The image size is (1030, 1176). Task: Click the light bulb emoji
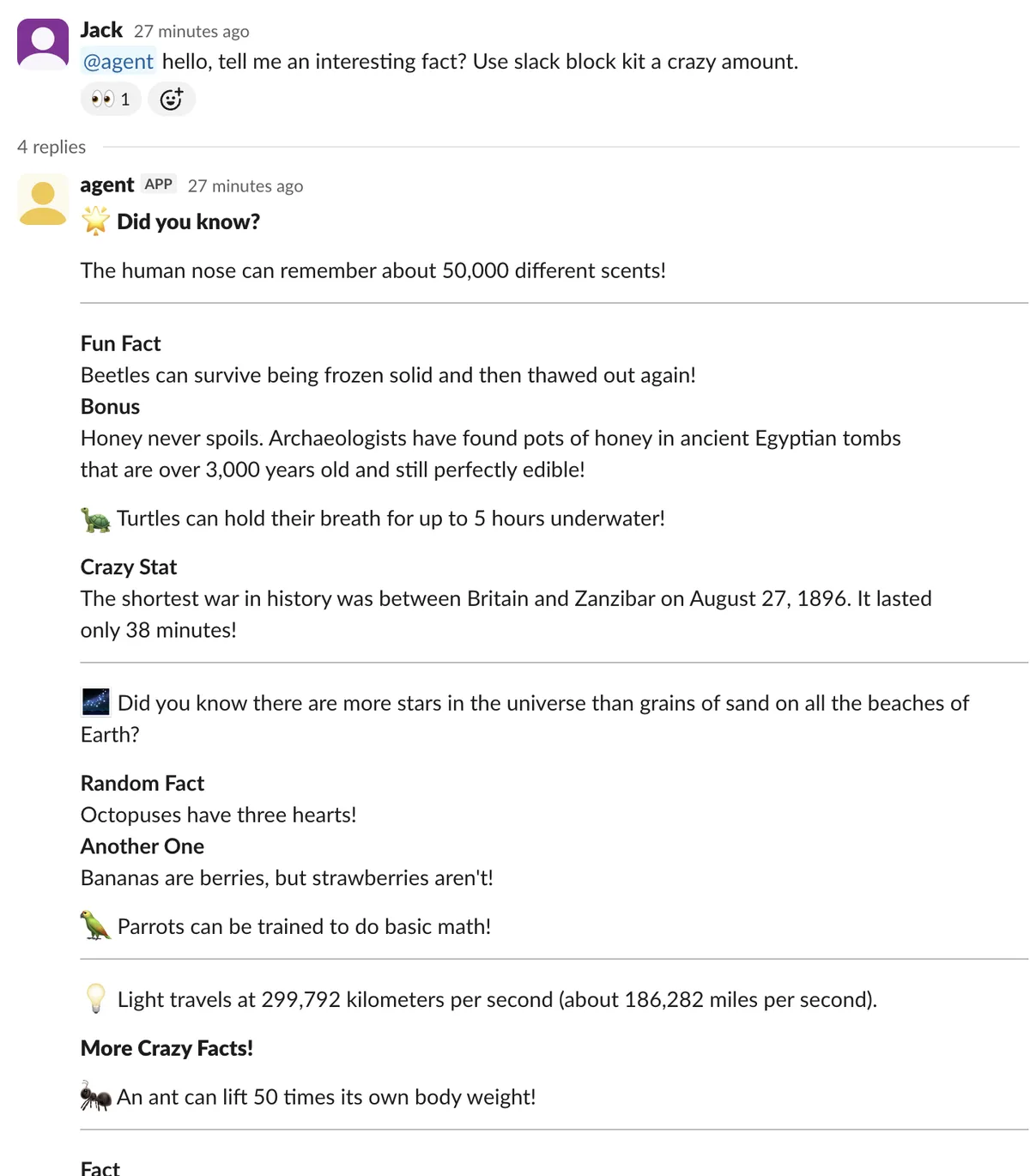point(95,998)
